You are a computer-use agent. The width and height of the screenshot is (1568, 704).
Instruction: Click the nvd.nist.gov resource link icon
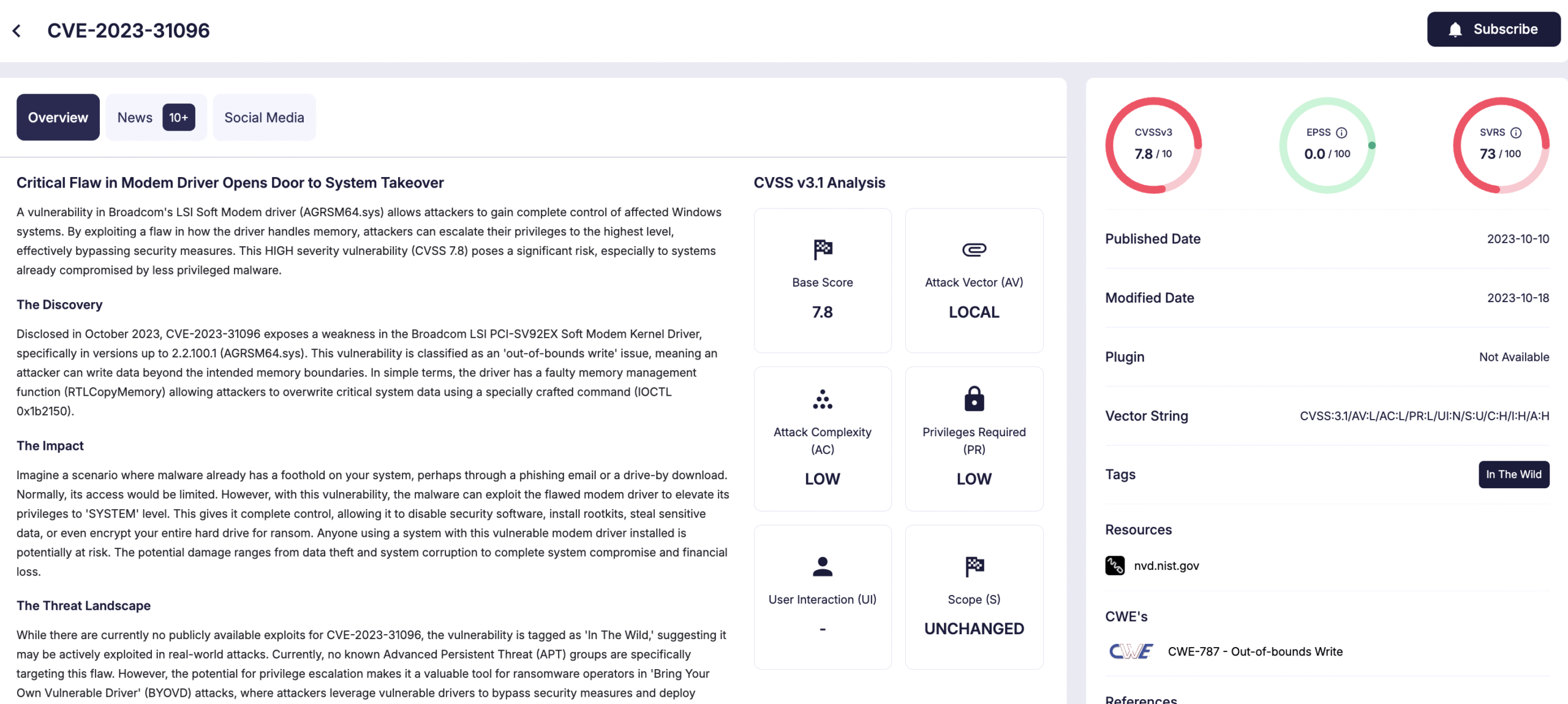point(1115,565)
